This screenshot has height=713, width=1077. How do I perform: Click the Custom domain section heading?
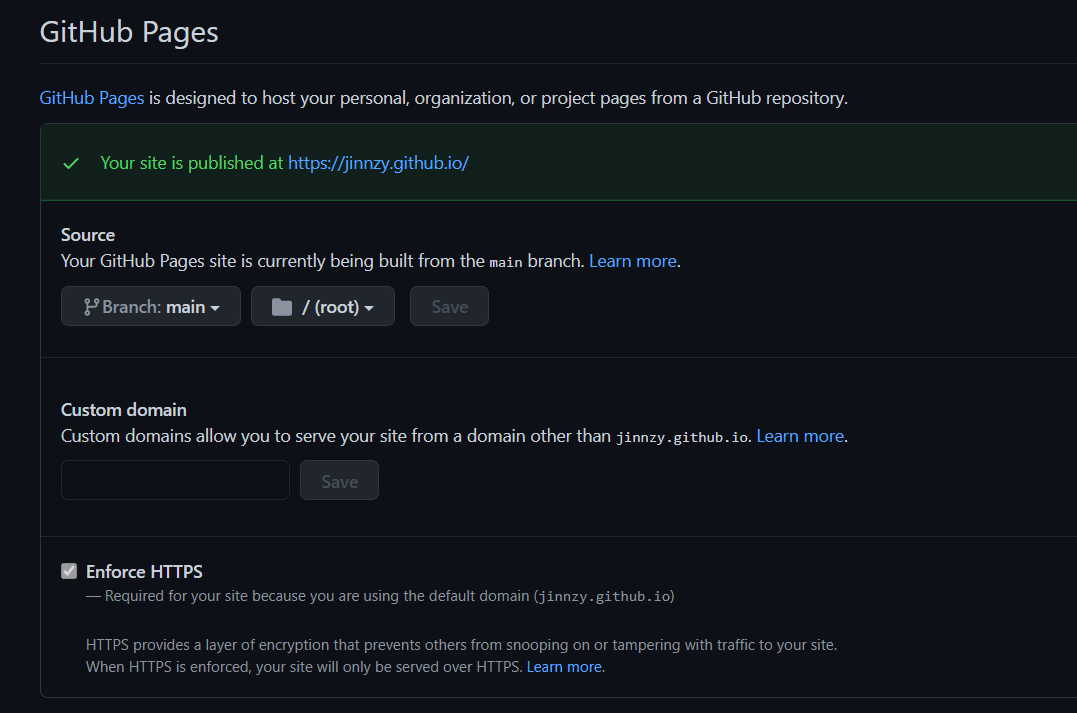pos(124,410)
